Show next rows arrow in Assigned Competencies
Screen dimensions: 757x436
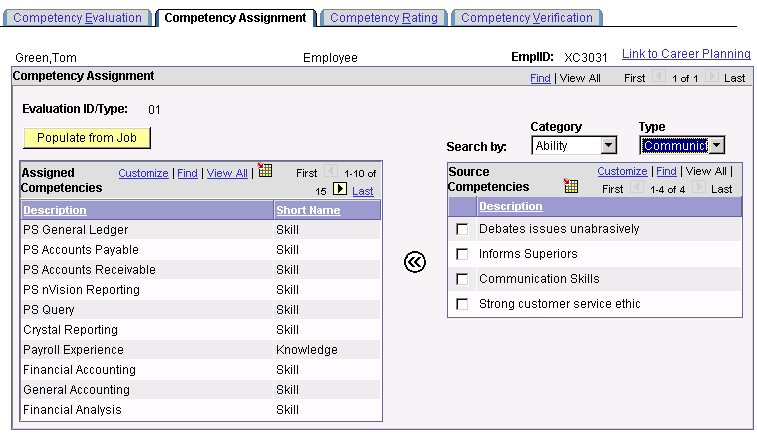point(340,189)
